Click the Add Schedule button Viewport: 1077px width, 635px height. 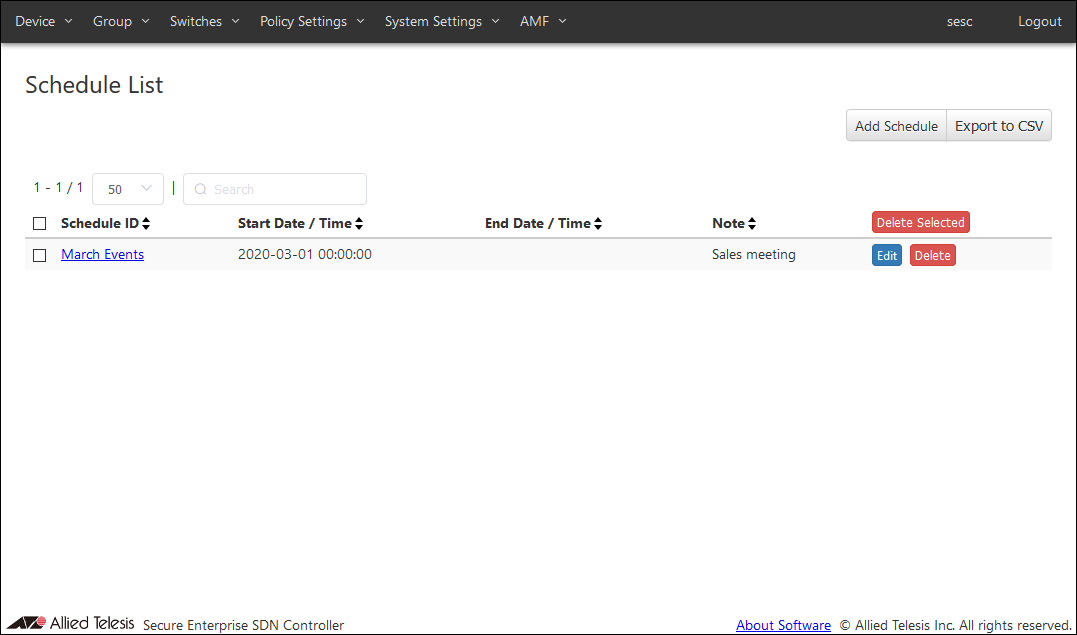click(896, 126)
